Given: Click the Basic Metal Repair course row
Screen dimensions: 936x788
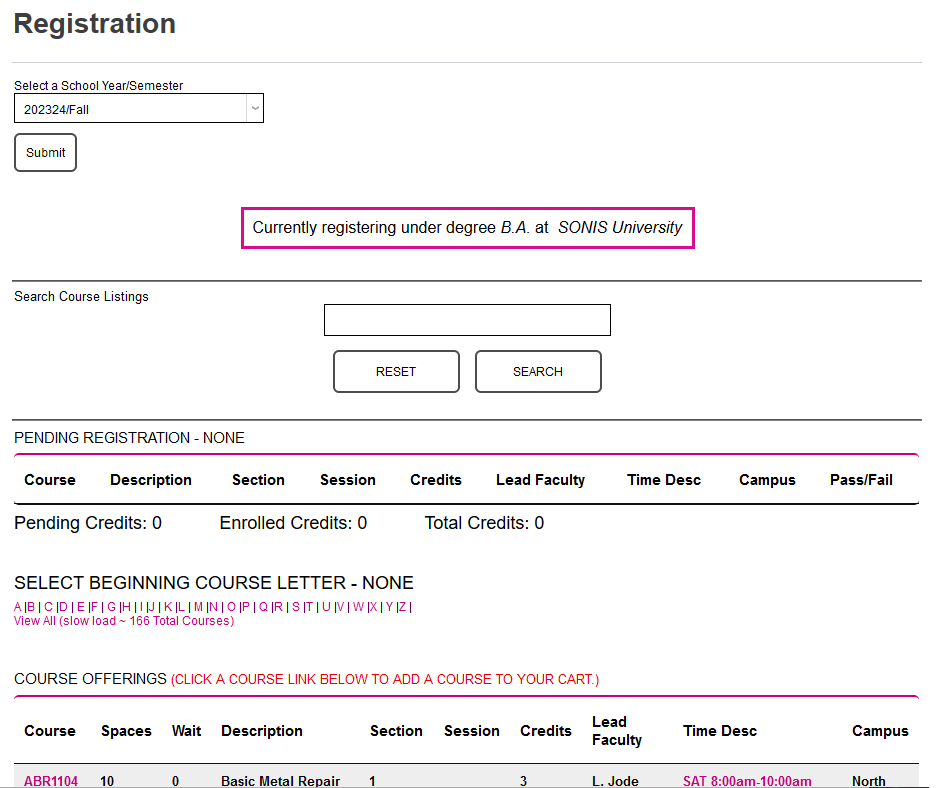Looking at the screenshot, I should point(281,780).
